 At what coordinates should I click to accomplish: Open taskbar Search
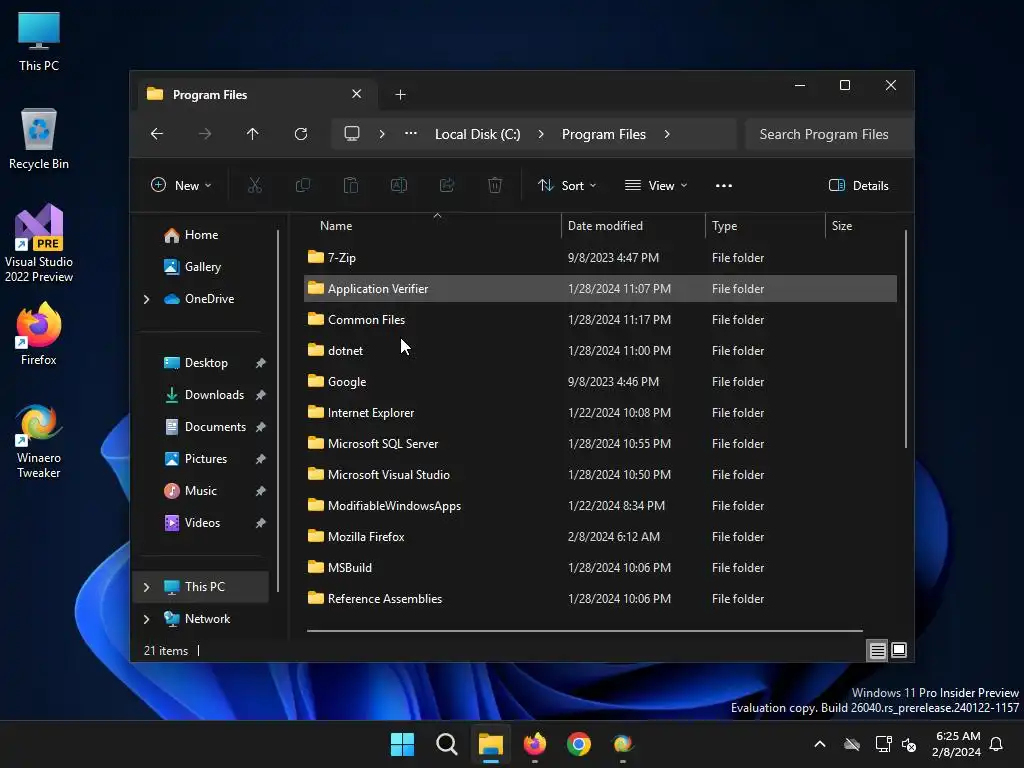point(447,744)
